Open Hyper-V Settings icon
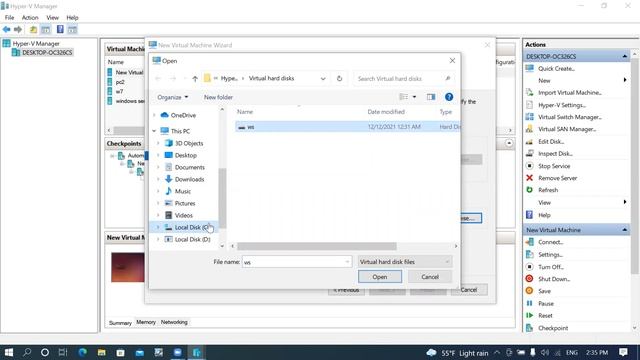 (529, 105)
